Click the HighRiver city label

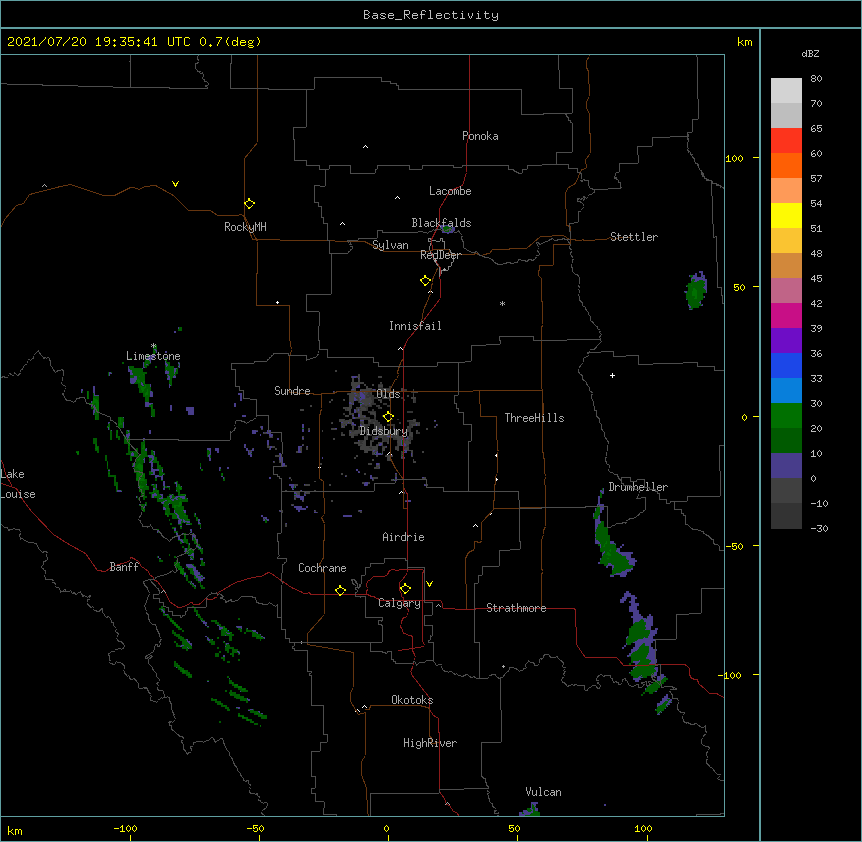pos(430,743)
